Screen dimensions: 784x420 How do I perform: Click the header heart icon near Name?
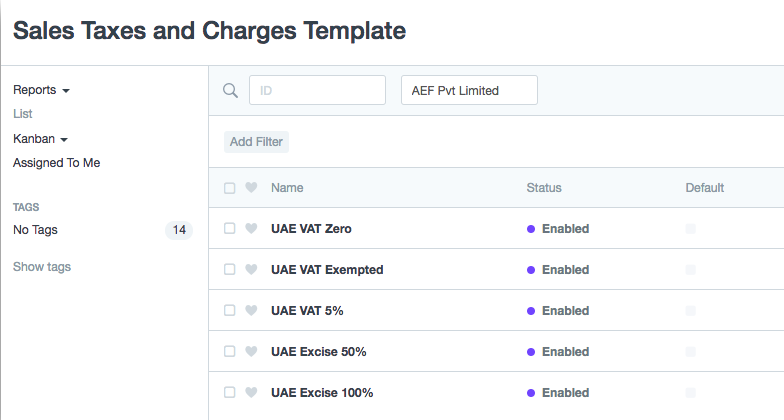click(x=251, y=187)
